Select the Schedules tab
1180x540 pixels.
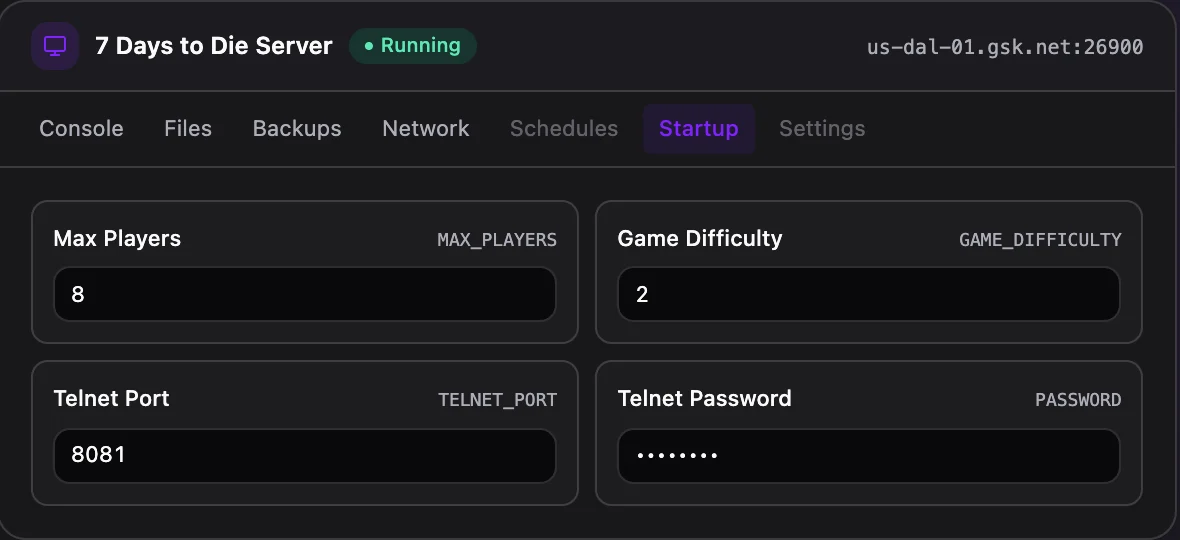coord(564,129)
